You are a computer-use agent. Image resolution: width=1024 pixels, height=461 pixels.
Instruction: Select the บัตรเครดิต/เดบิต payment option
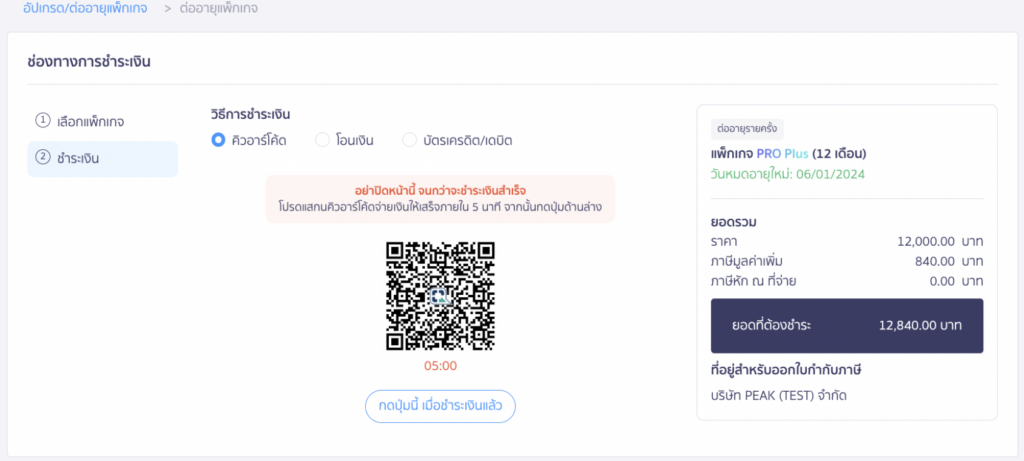(x=409, y=140)
